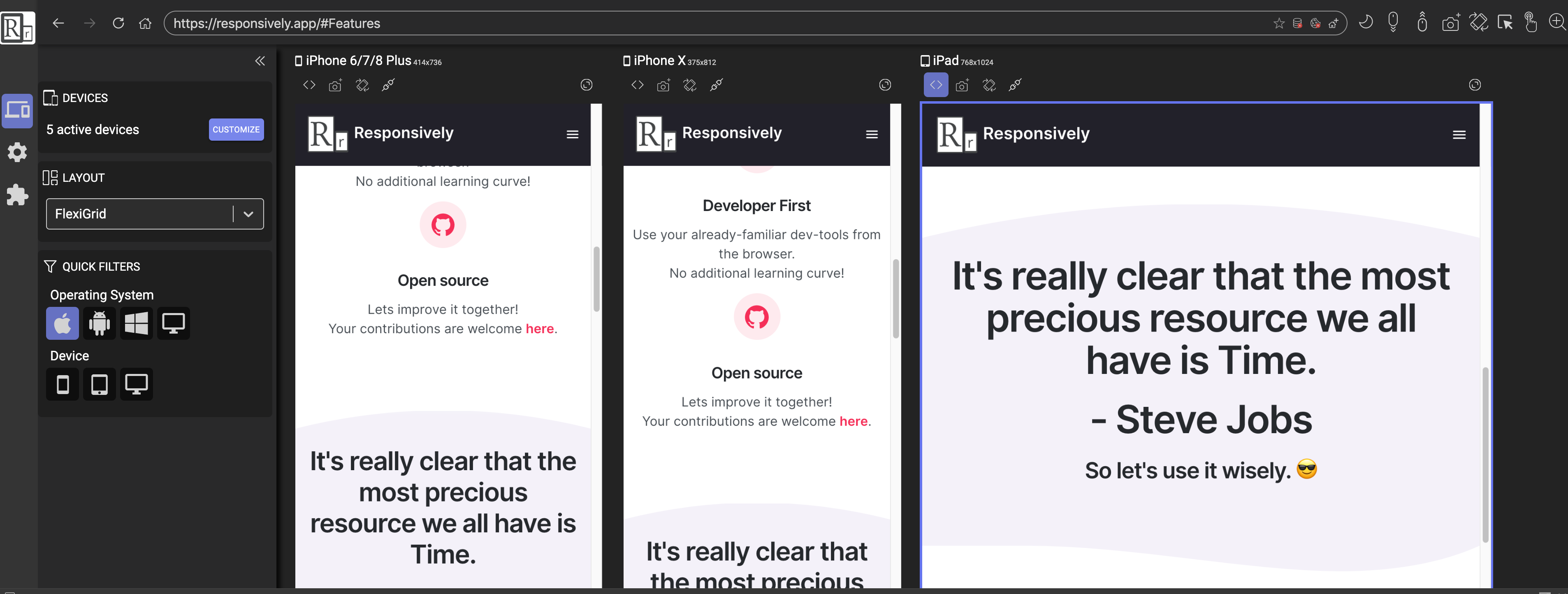Toggle the Windows OS quick filter
The height and width of the screenshot is (594, 1568).
click(136, 323)
